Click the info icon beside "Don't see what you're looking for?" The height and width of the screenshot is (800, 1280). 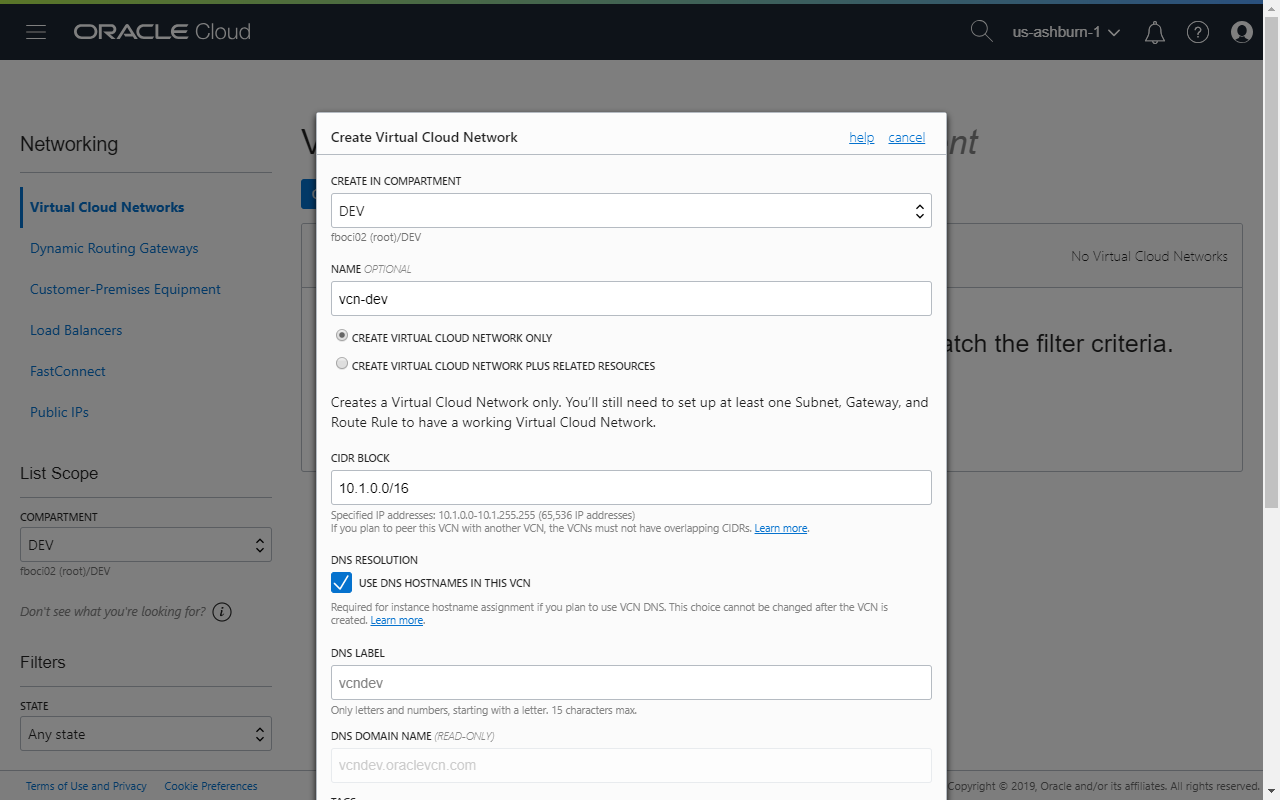(x=221, y=612)
